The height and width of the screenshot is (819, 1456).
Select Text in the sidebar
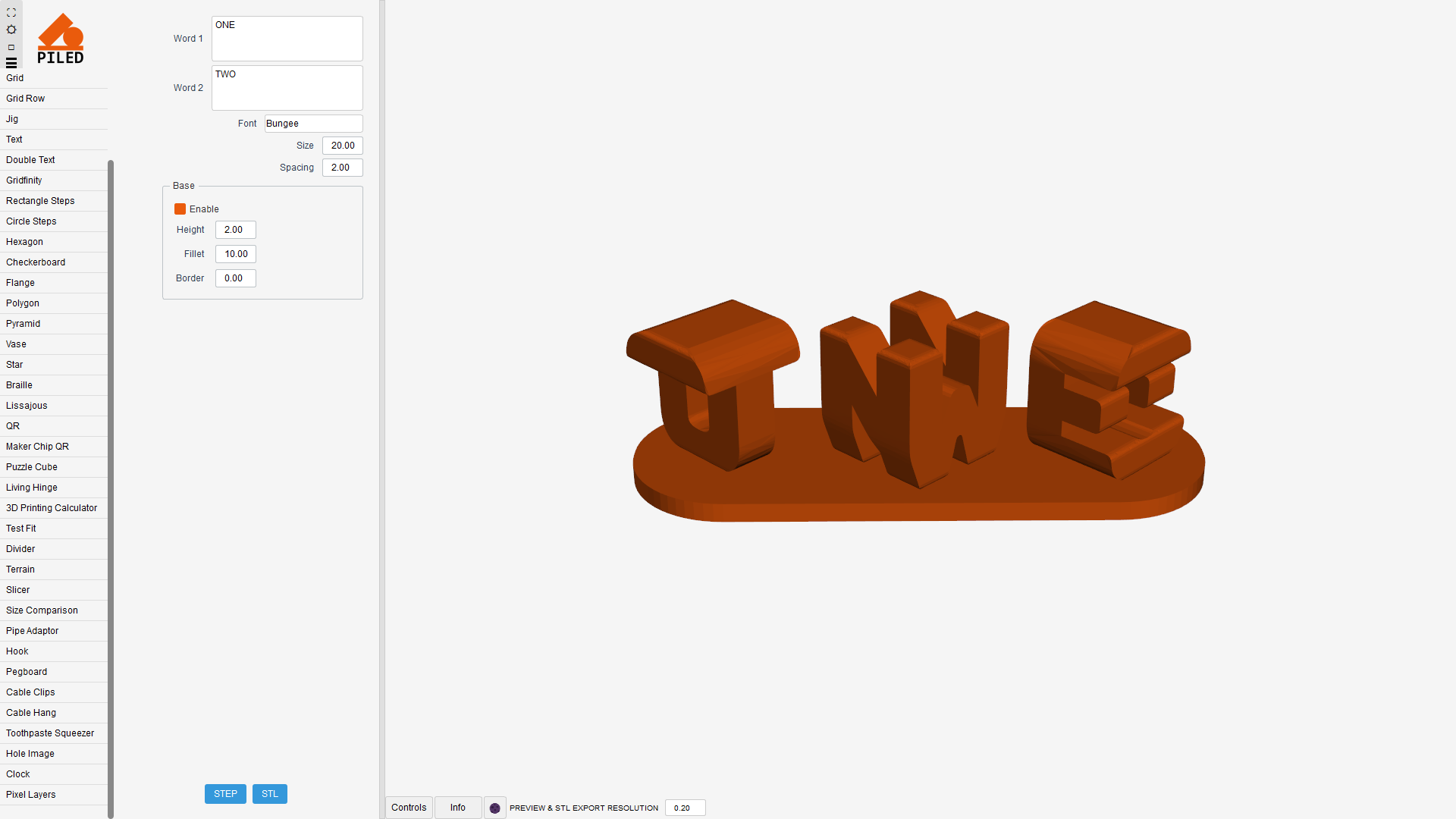pos(53,140)
